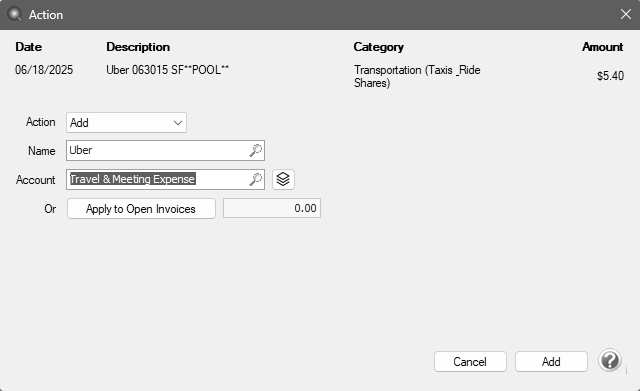The width and height of the screenshot is (640, 391).
Task: Close the Action dialog with the X
Action: [x=625, y=14]
